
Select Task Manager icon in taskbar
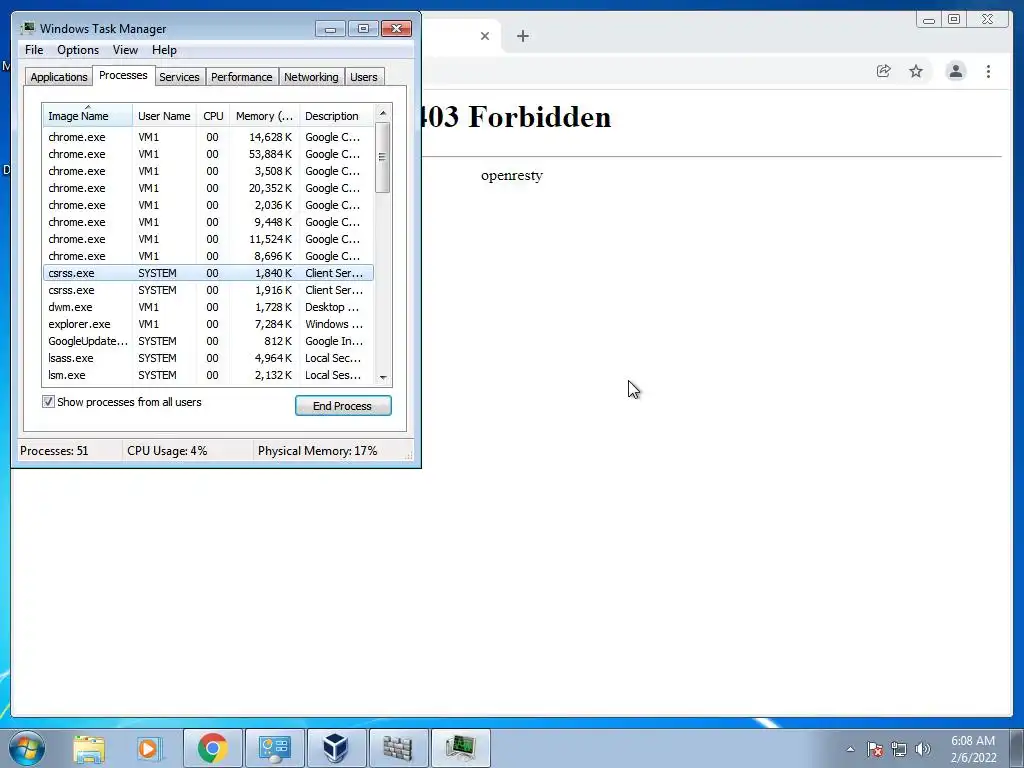[x=460, y=748]
